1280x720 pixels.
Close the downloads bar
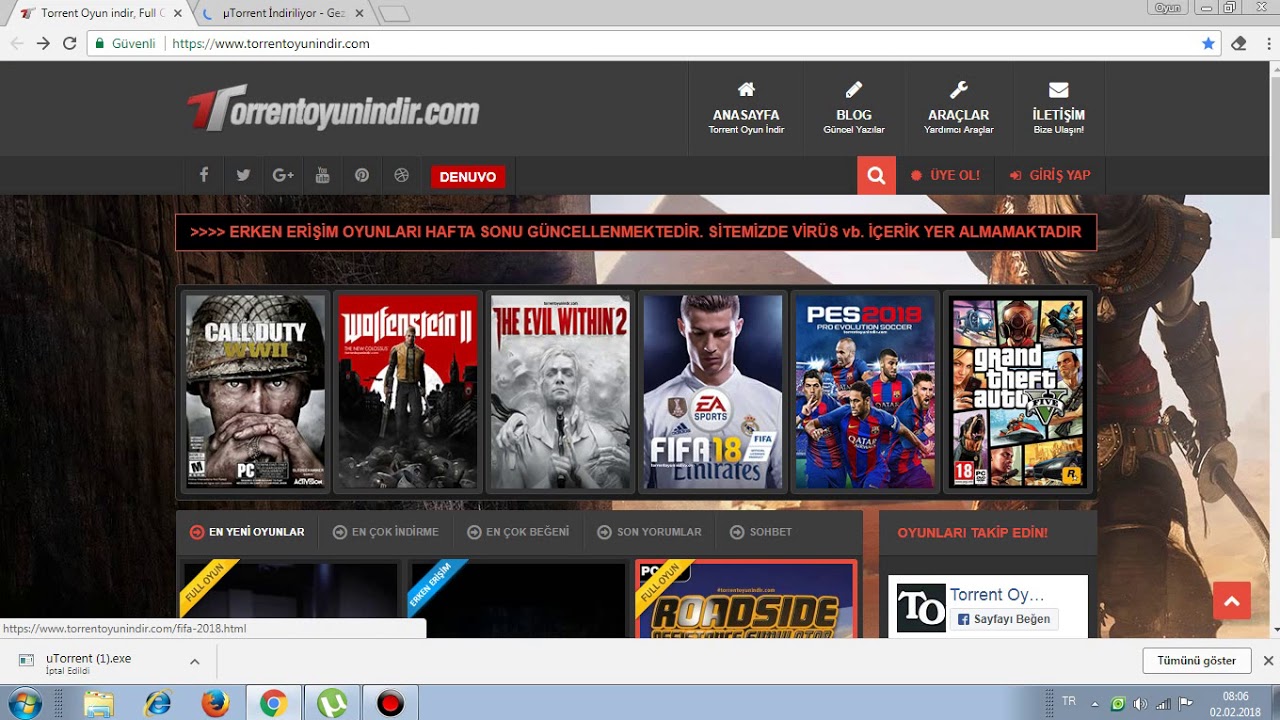point(1268,660)
